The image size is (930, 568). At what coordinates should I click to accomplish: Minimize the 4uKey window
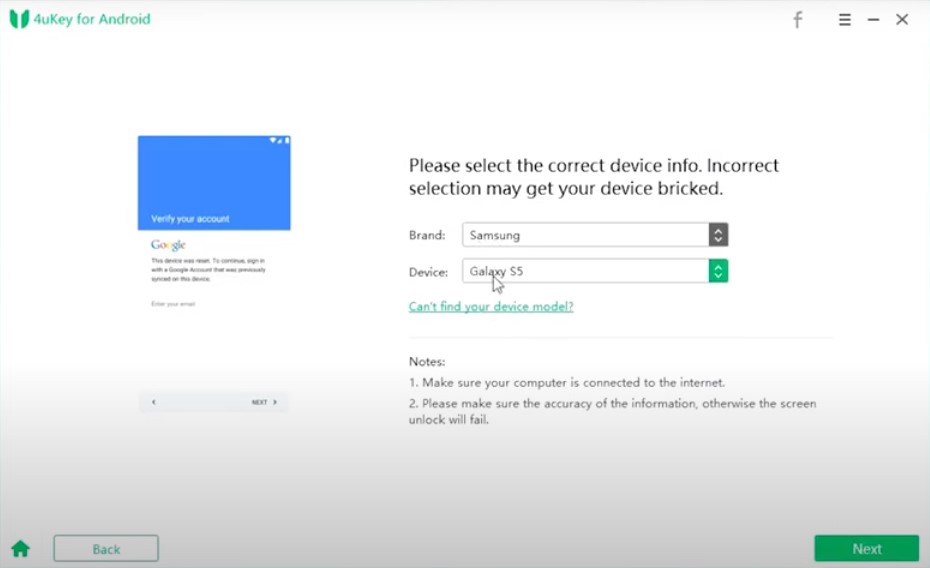[873, 20]
